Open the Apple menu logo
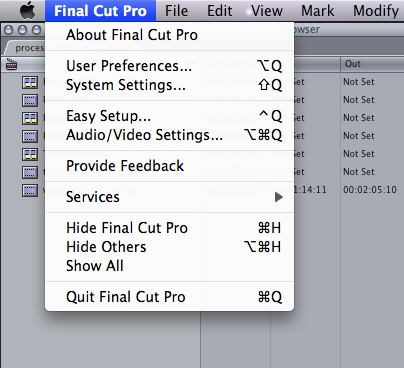The height and width of the screenshot is (368, 404). click(27, 10)
